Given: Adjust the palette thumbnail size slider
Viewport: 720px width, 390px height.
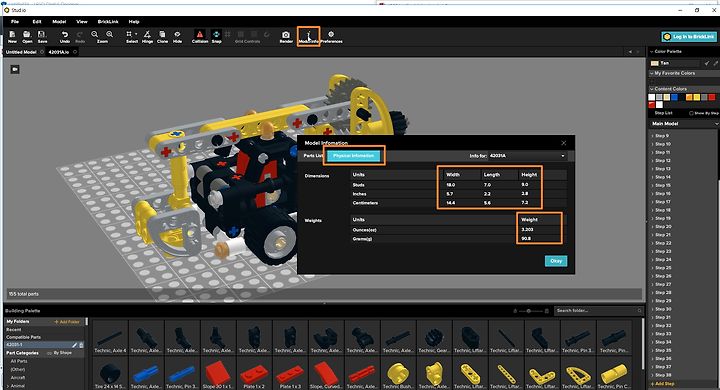Looking at the screenshot, I should pos(529,311).
